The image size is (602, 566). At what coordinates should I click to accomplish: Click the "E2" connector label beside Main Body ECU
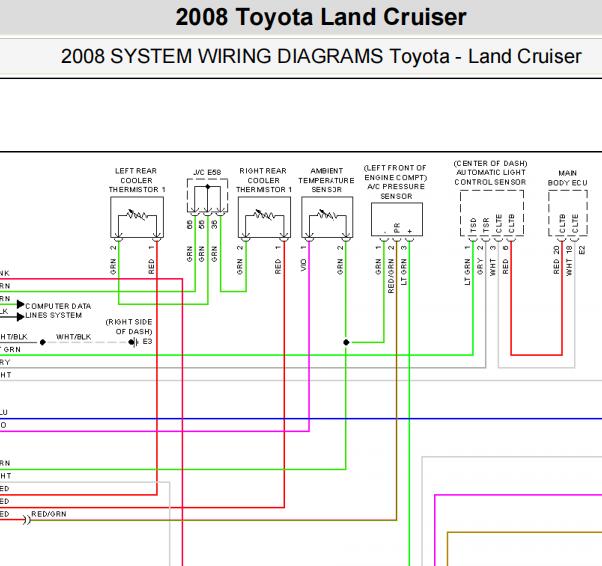(x=582, y=250)
